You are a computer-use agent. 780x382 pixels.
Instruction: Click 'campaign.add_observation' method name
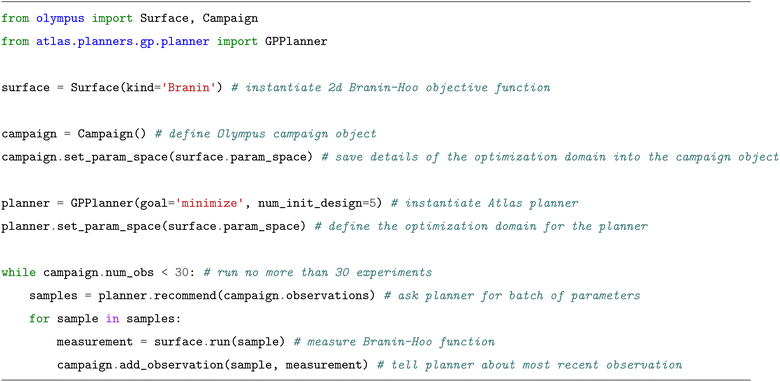(140, 366)
